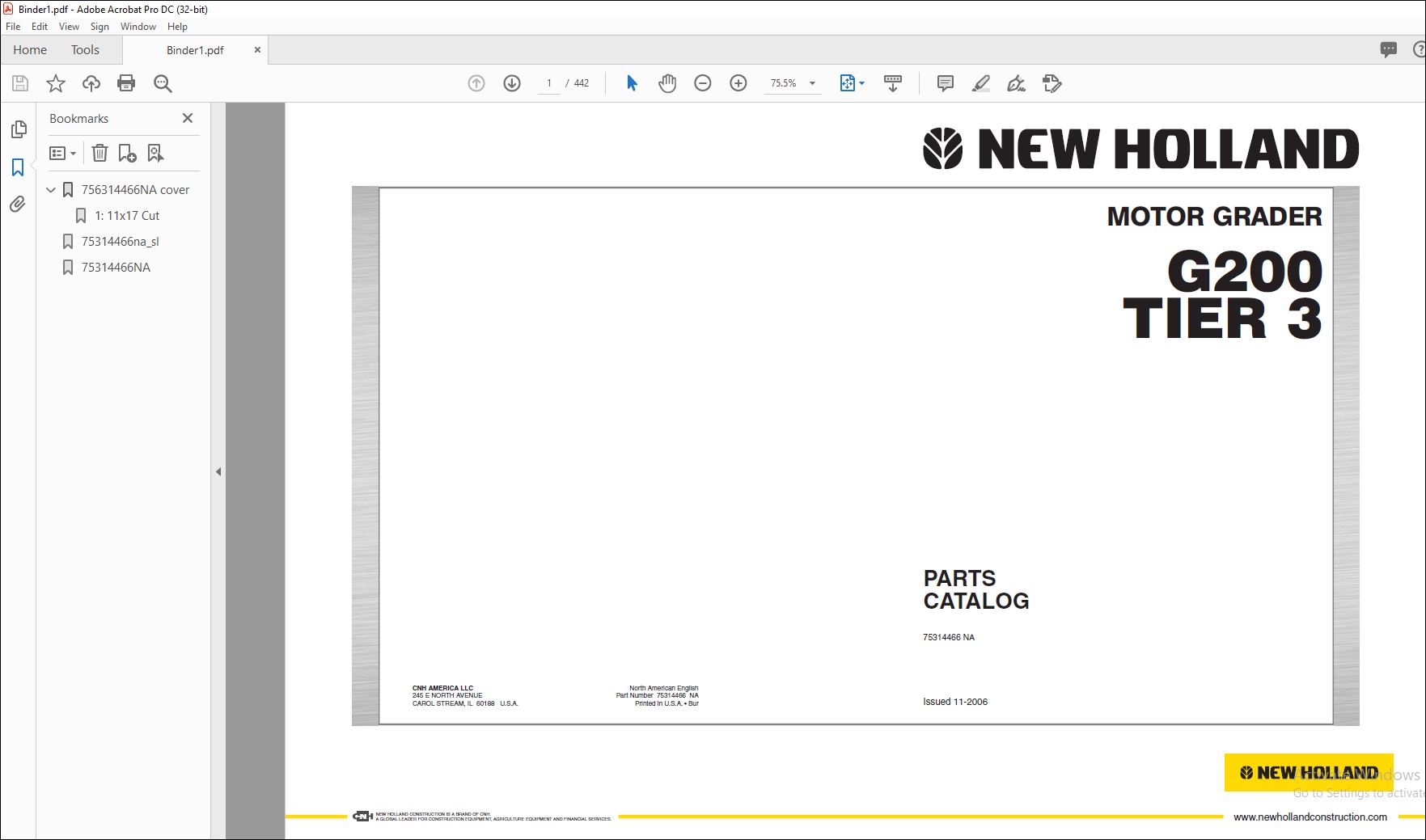This screenshot has width=1426, height=840.
Task: Add a new bookmark
Action: (127, 153)
